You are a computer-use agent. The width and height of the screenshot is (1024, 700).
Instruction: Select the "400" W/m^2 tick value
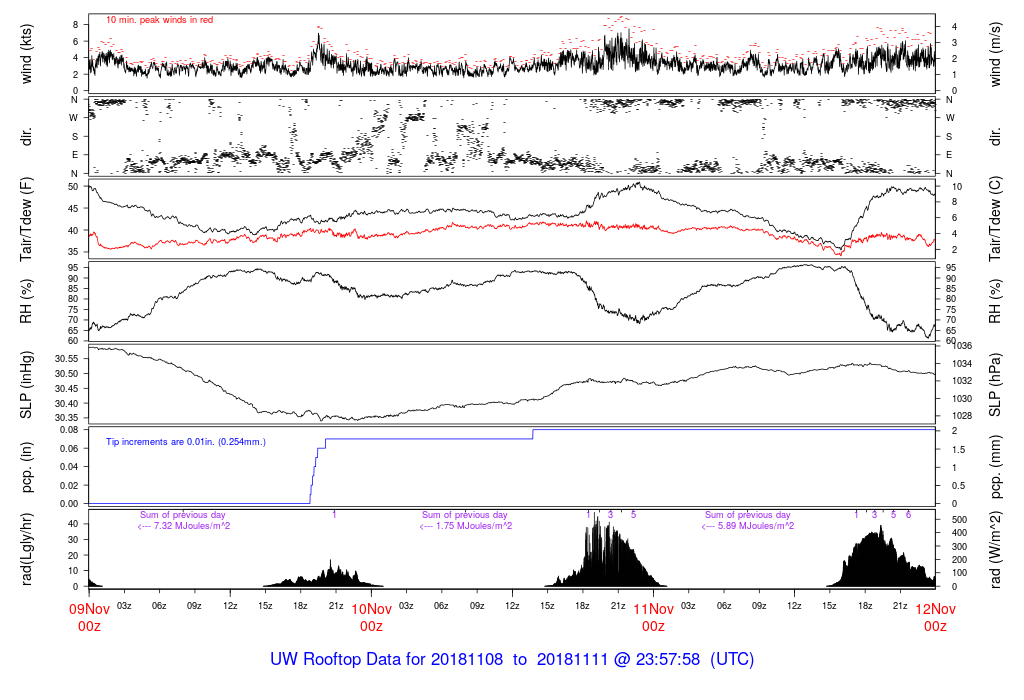point(959,533)
